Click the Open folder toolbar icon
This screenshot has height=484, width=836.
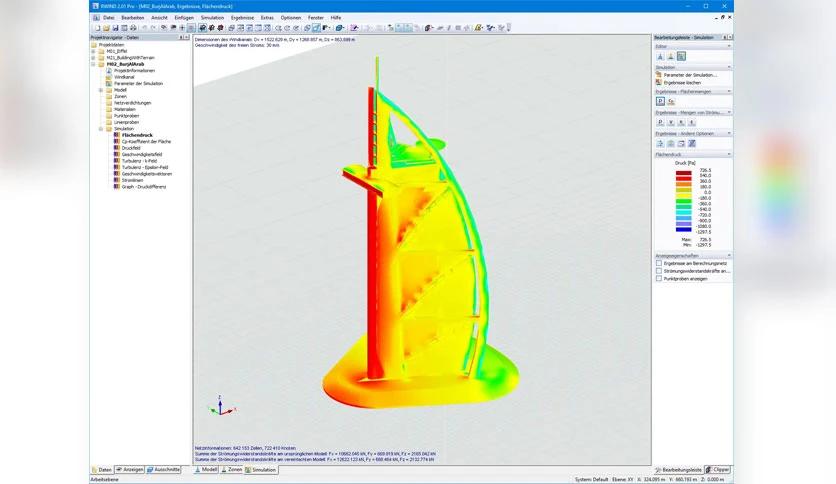[x=106, y=28]
